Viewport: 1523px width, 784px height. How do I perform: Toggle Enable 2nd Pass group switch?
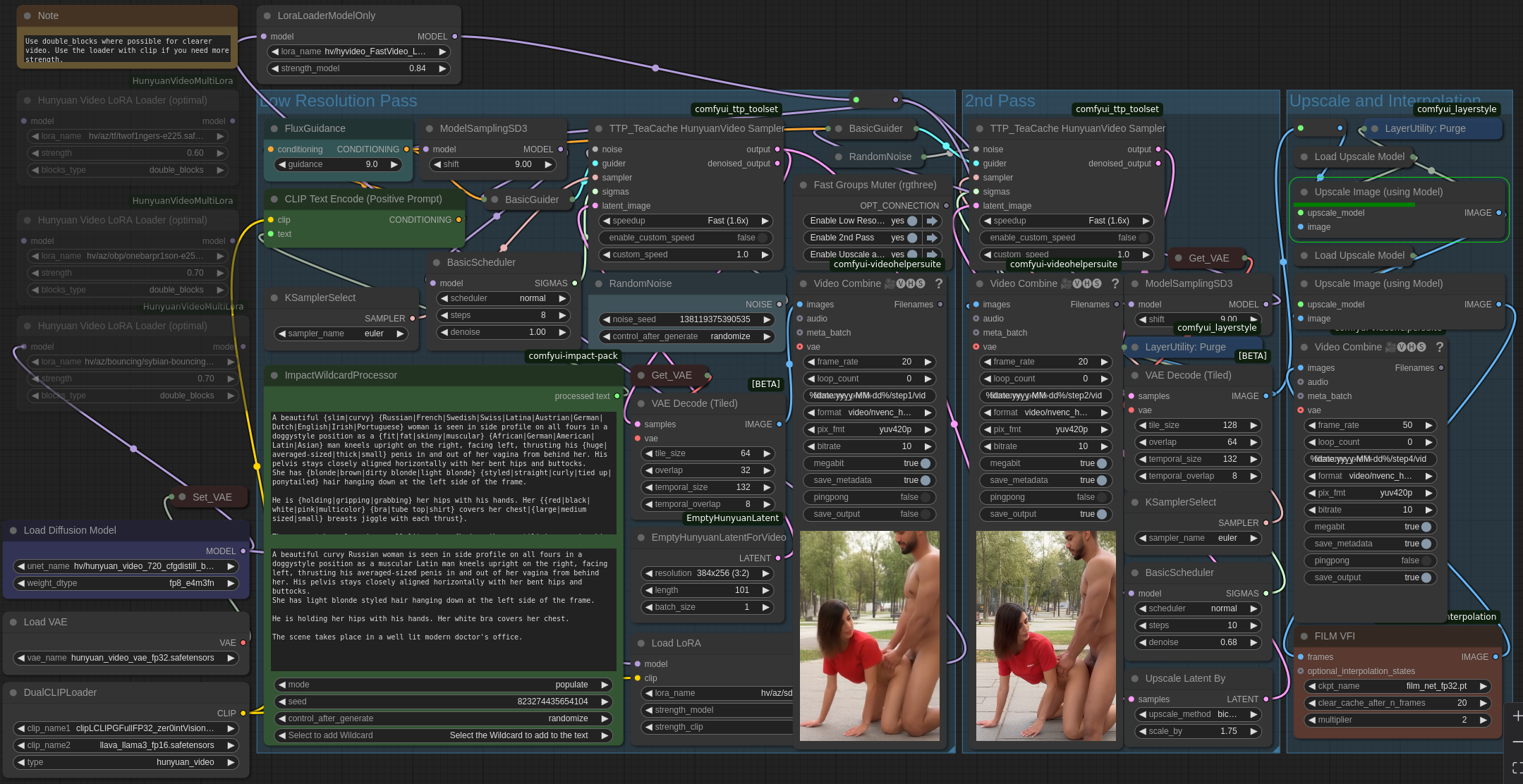click(x=912, y=238)
